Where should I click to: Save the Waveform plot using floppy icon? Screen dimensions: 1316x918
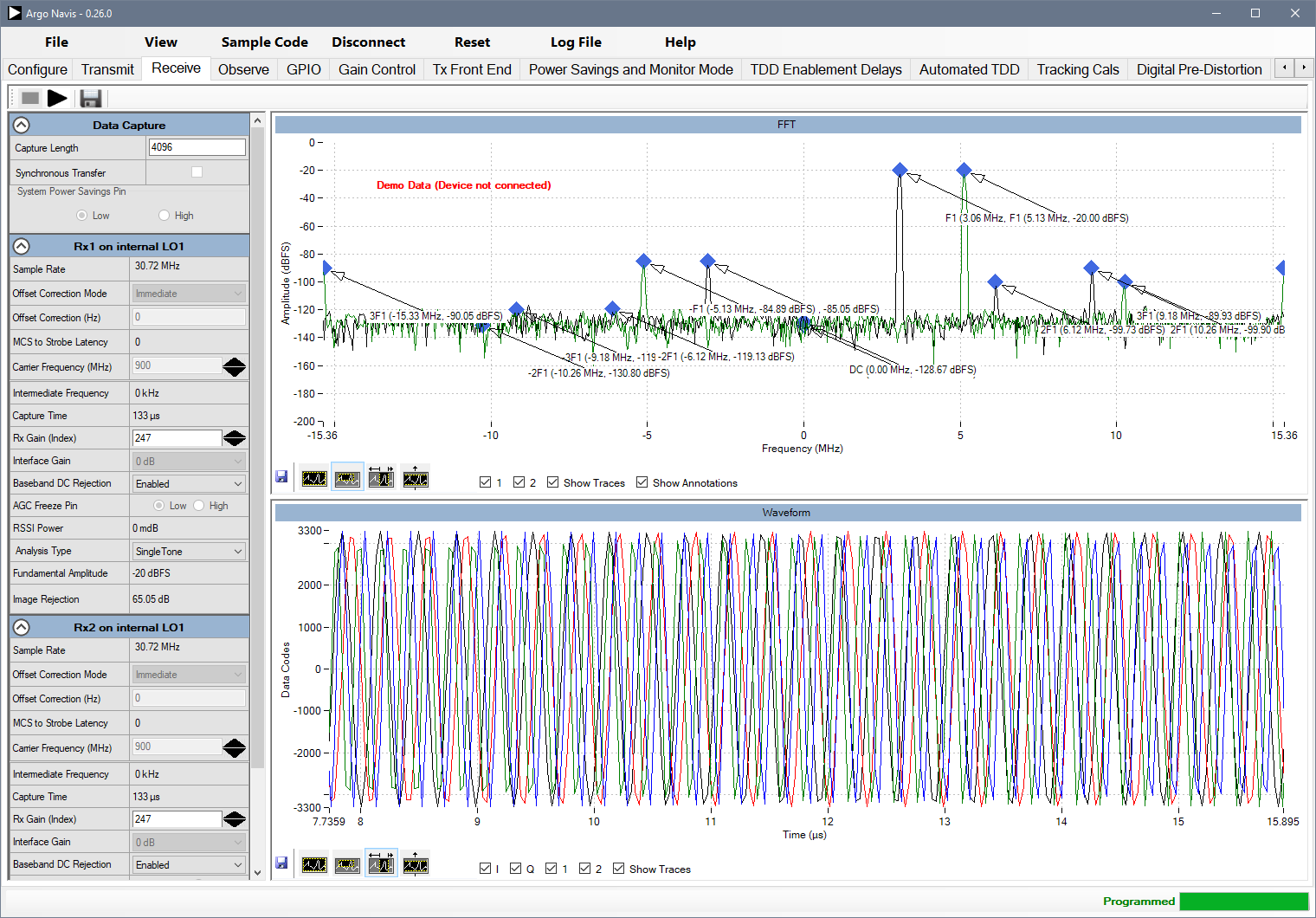click(x=281, y=863)
